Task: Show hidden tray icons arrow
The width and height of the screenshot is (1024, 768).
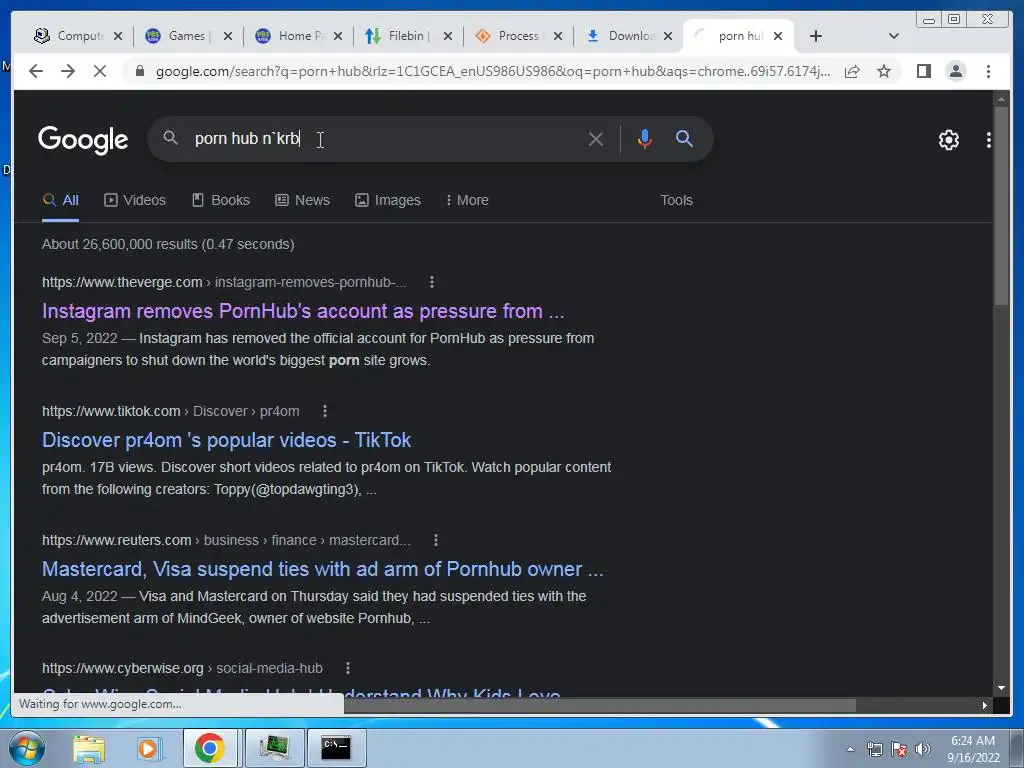Action: 850,749
